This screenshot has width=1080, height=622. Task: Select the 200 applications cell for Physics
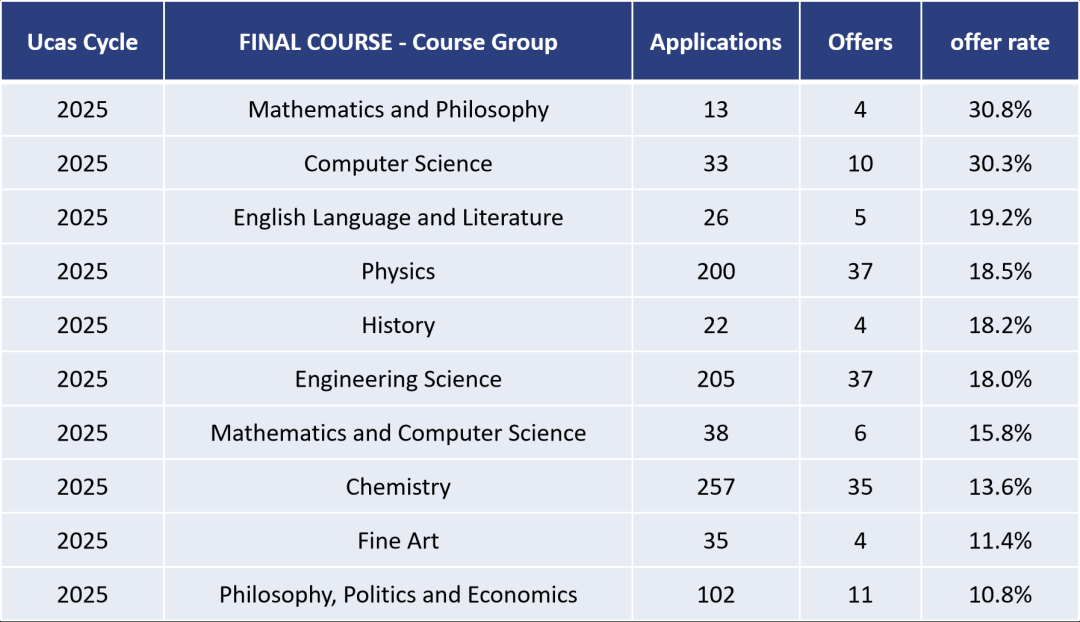[716, 272]
